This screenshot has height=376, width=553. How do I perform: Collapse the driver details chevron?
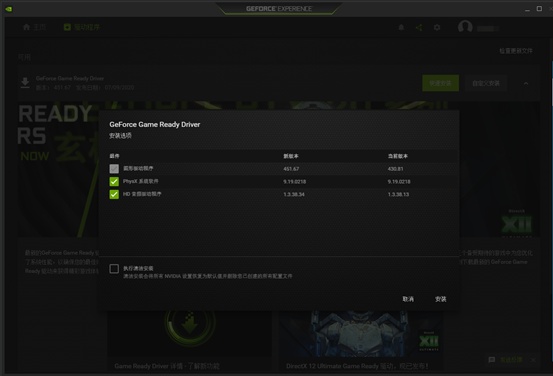click(x=526, y=83)
